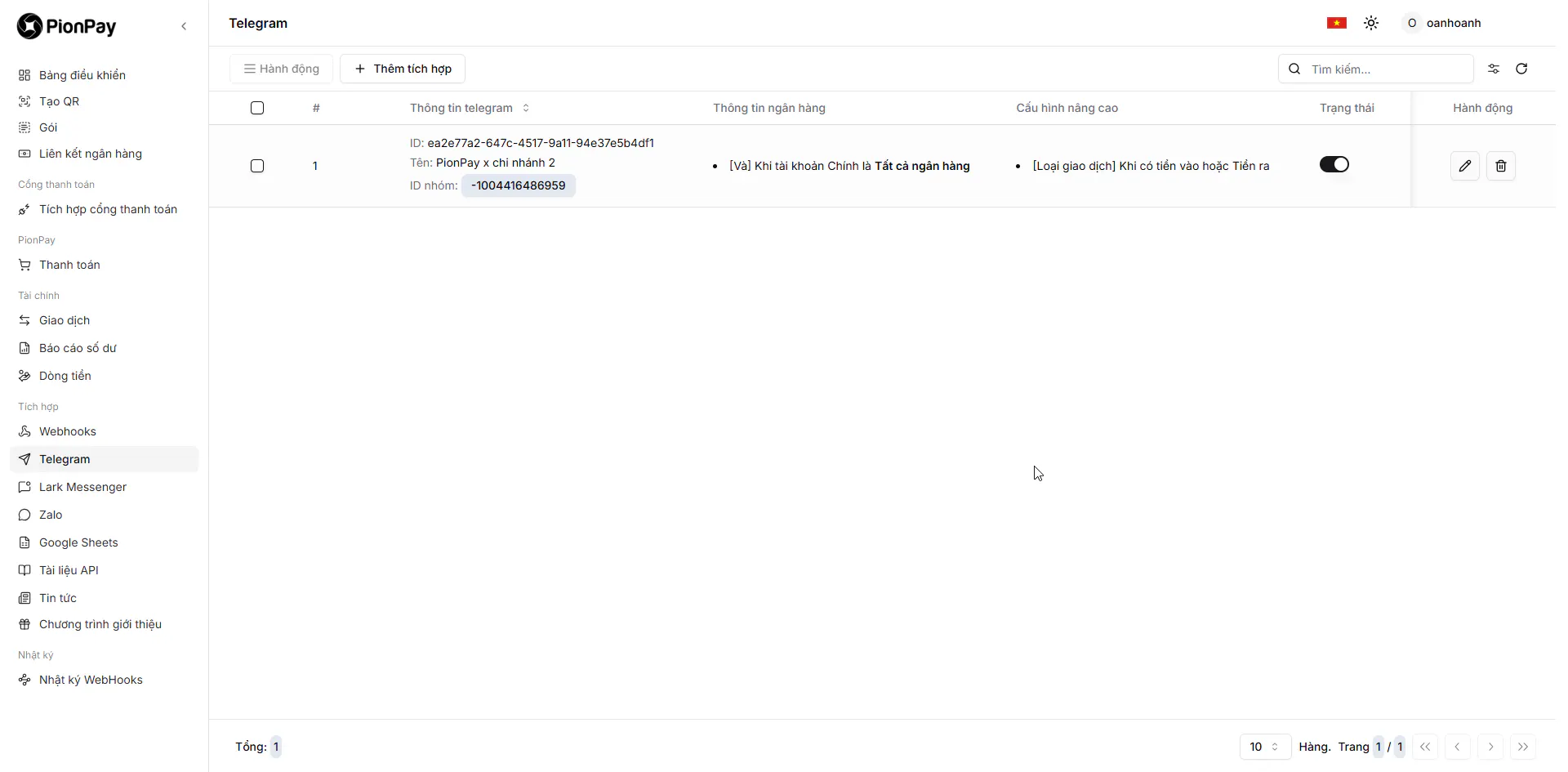Open Báo cáo số dư report
This screenshot has height=772, width=1568.
[x=104, y=348]
